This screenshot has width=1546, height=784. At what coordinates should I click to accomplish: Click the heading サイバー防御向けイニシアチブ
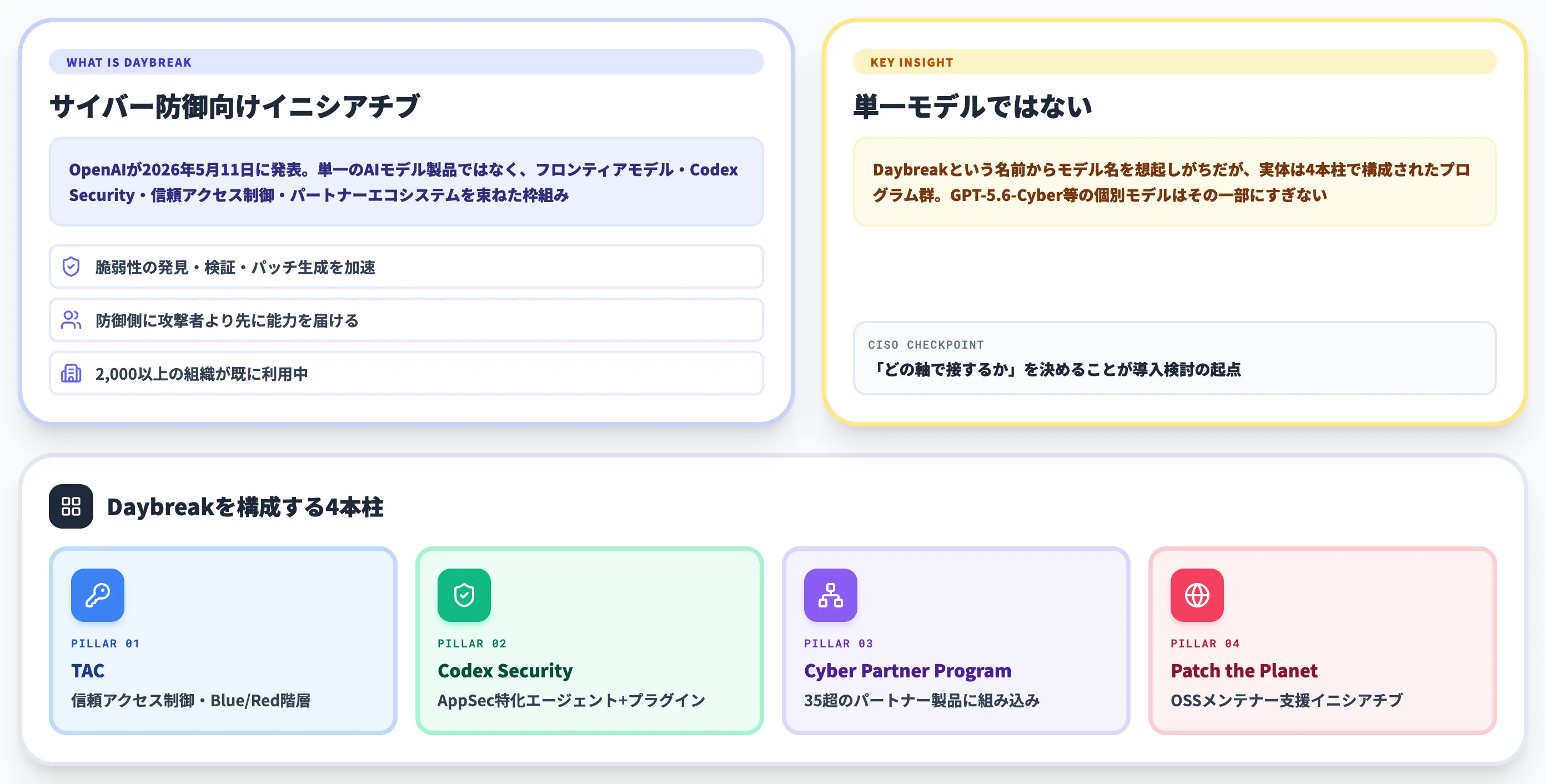pos(235,106)
